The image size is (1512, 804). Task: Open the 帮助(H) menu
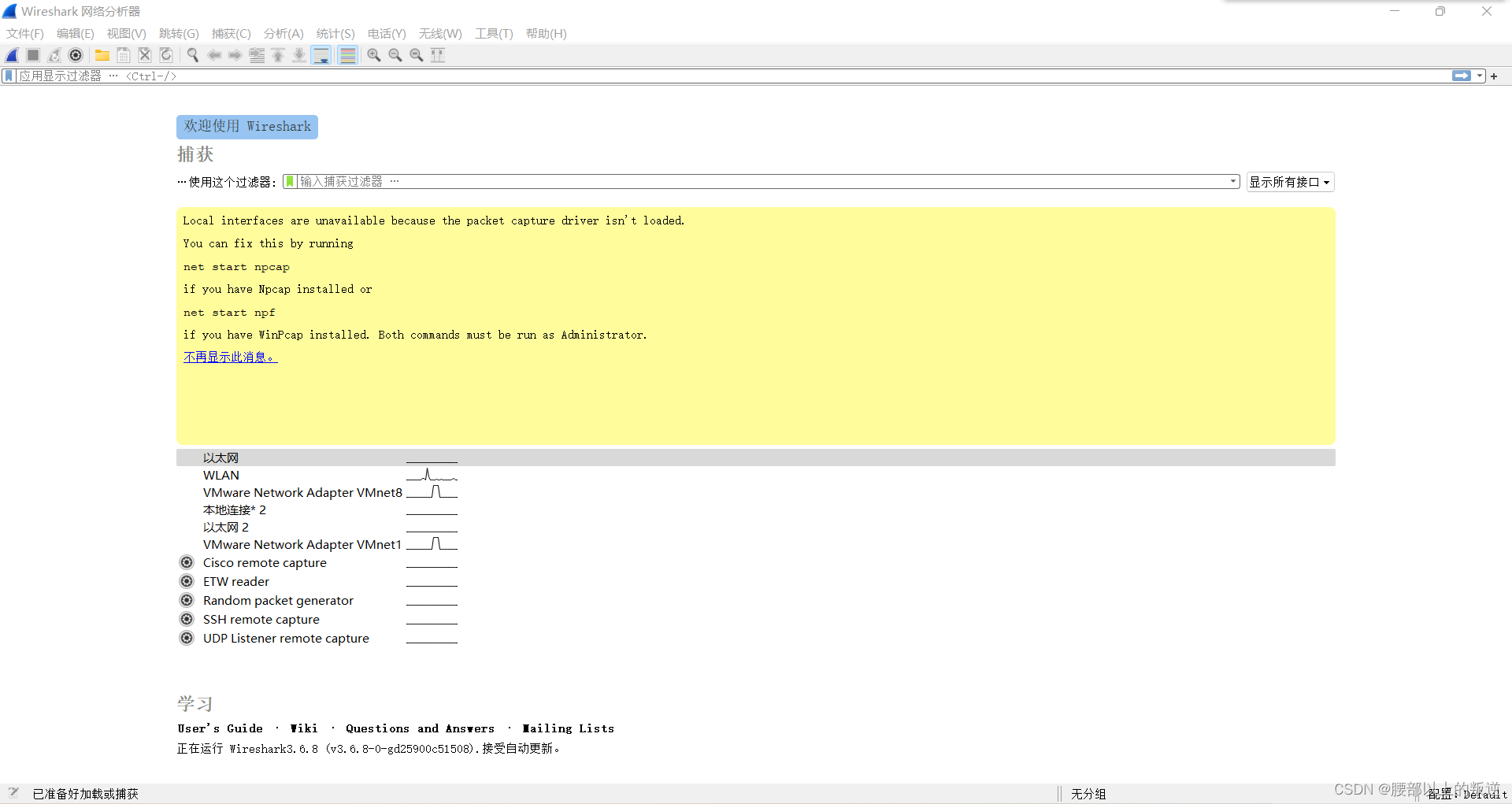[547, 34]
